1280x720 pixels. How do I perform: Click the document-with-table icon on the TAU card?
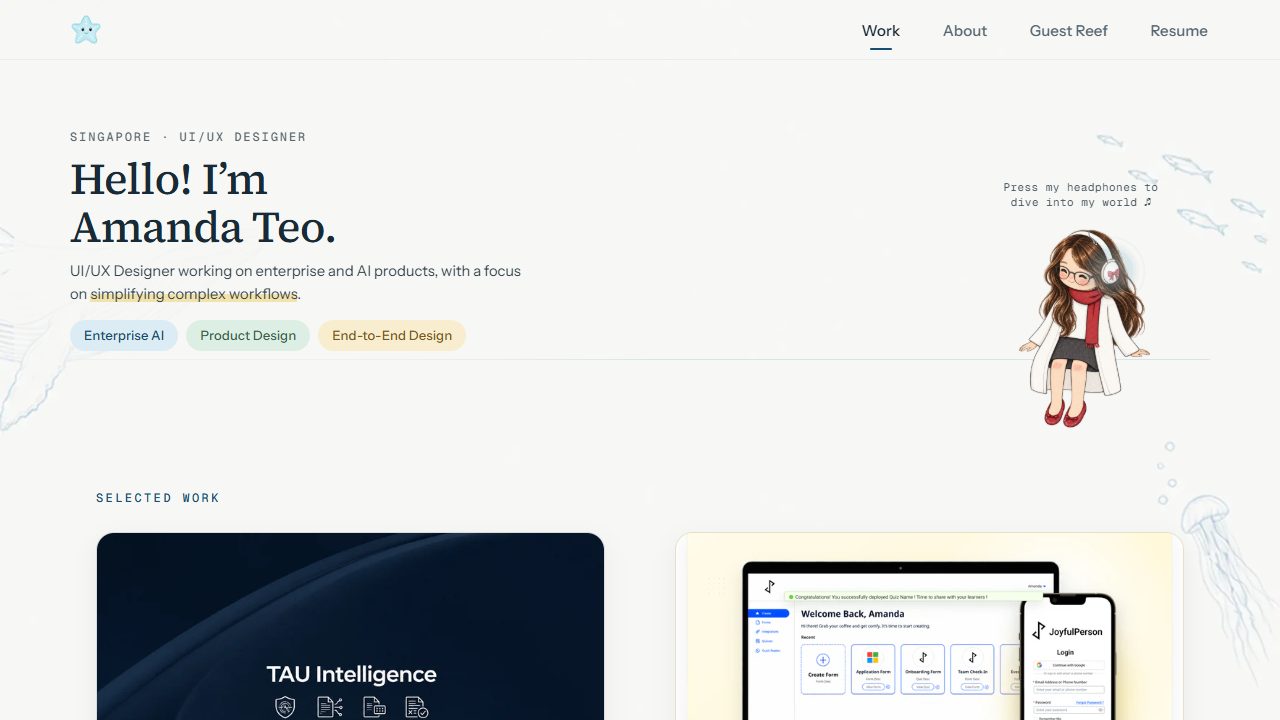[374, 707]
